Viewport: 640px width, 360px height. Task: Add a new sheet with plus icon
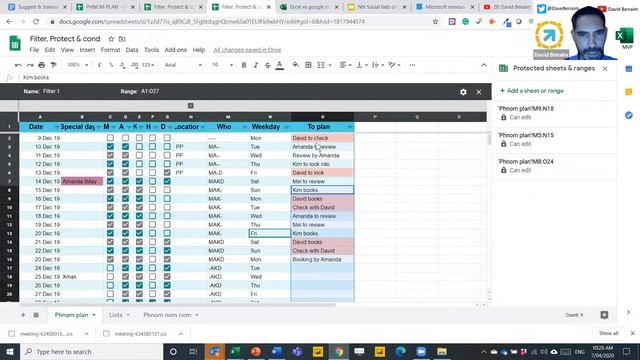coord(23,315)
